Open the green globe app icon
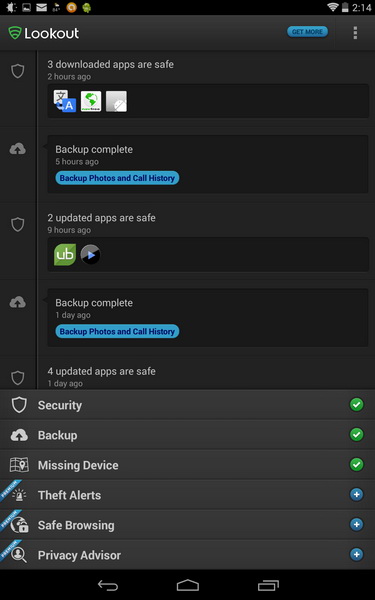The image size is (375, 600). 91,101
